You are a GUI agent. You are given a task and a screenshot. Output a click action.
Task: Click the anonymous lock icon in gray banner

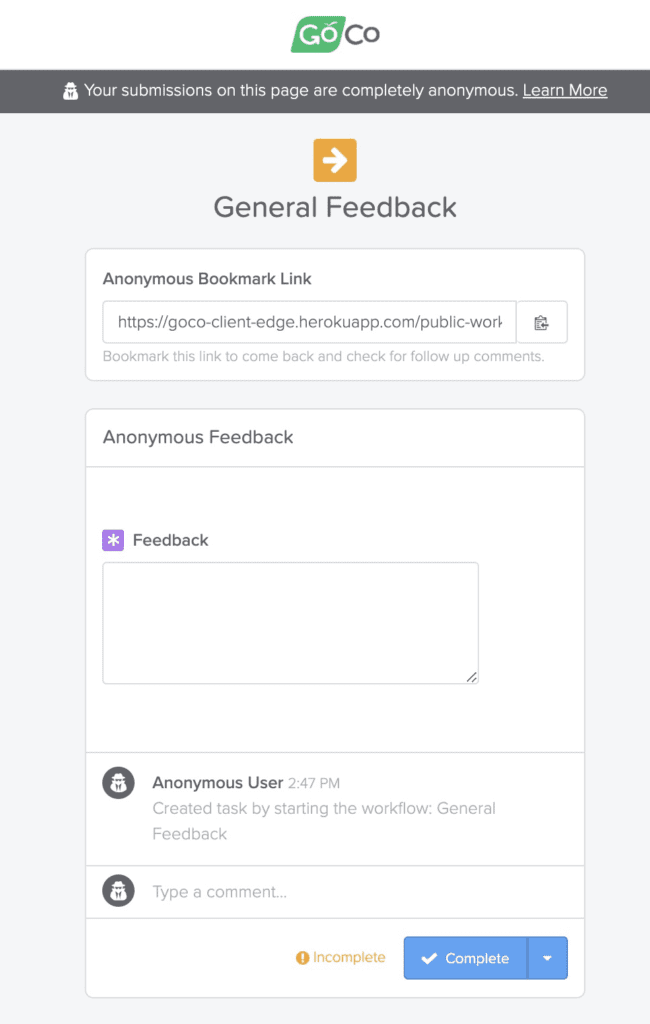pos(70,90)
